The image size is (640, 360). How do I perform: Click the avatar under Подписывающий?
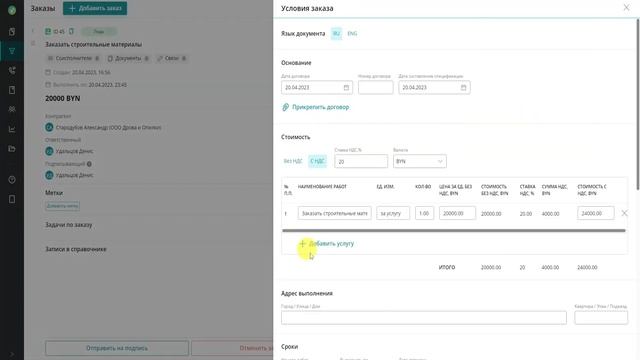49,175
